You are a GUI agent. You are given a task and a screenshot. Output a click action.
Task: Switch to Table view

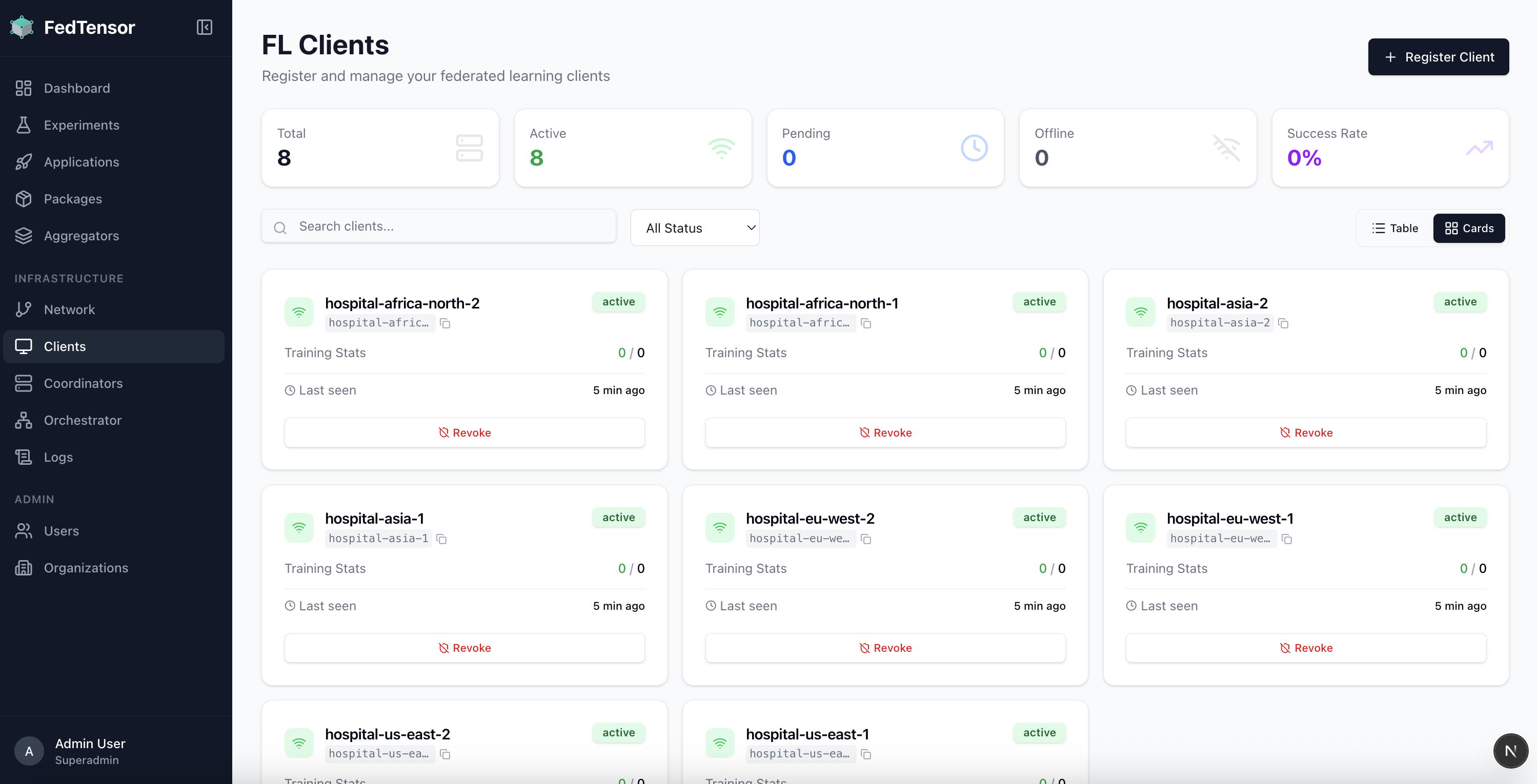(1394, 229)
